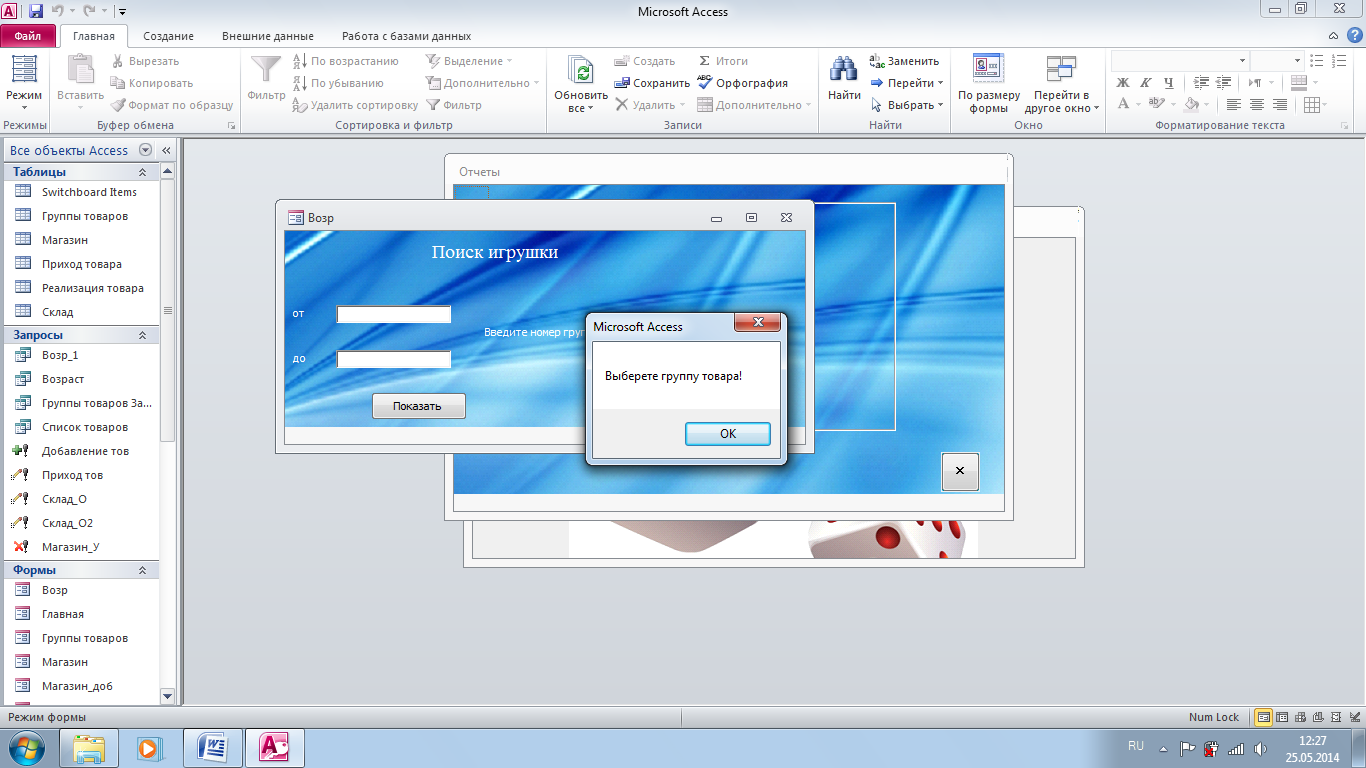The width and height of the screenshot is (1366, 768).
Task: Open Word from the taskbar
Action: [212, 747]
